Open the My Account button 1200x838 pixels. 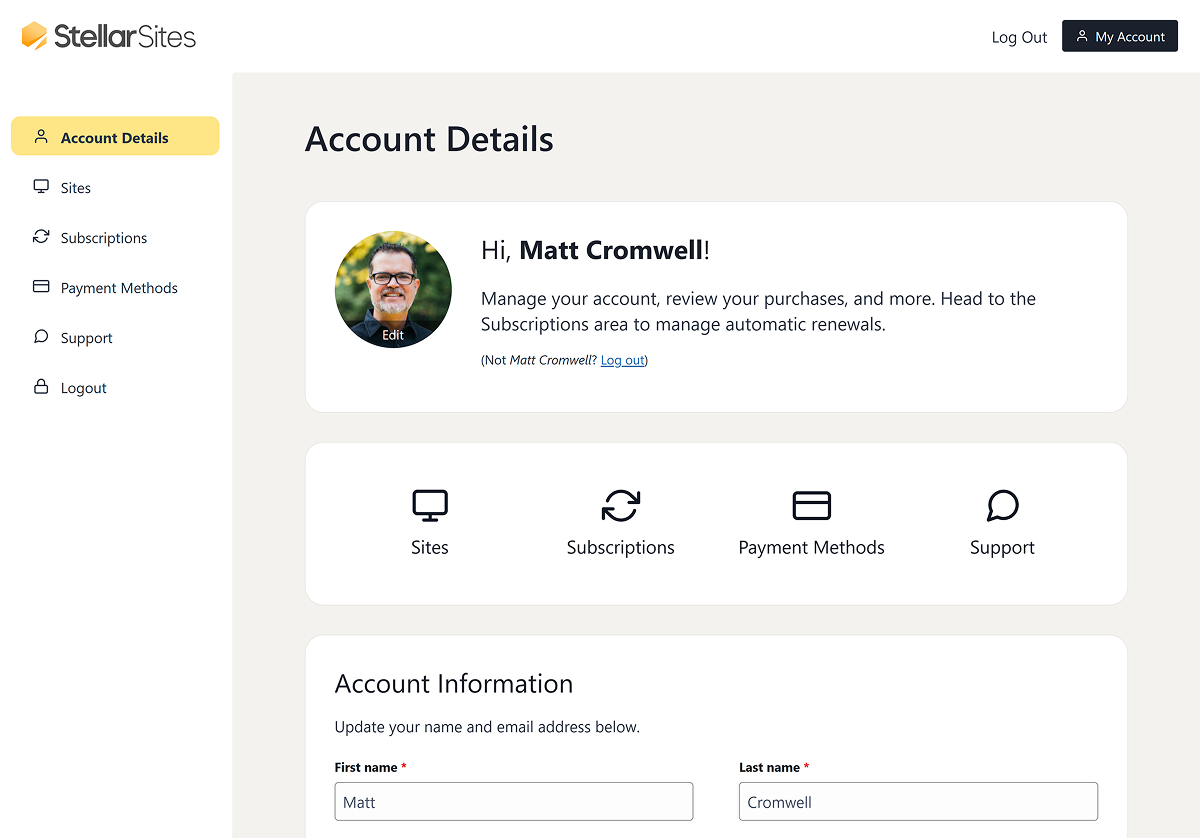pos(1119,35)
